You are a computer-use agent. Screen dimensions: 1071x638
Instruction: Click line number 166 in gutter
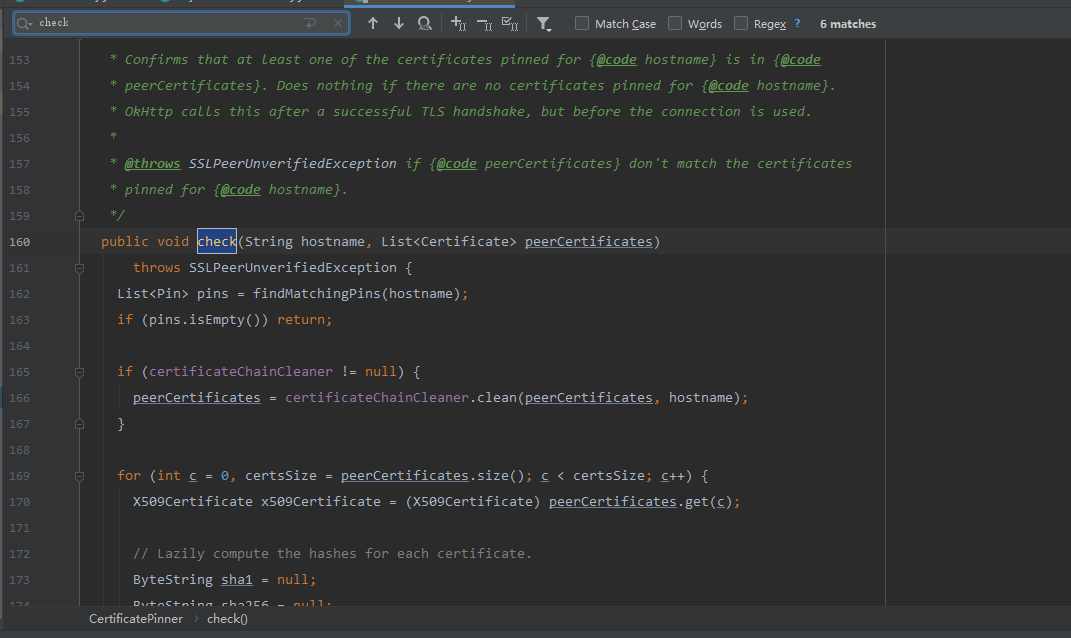(x=19, y=398)
